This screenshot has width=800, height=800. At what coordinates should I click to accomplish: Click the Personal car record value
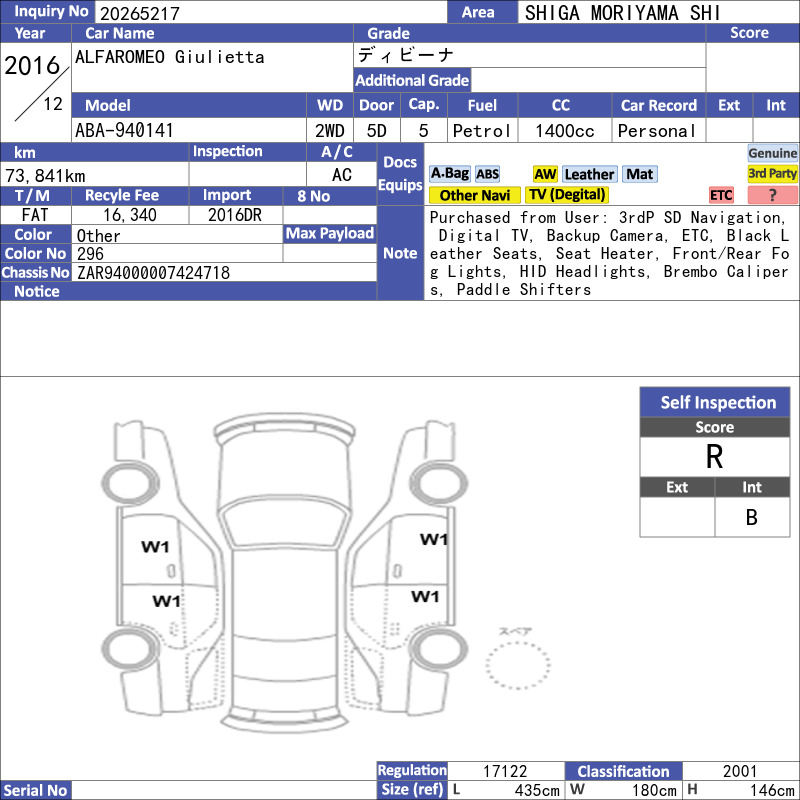pos(657,131)
